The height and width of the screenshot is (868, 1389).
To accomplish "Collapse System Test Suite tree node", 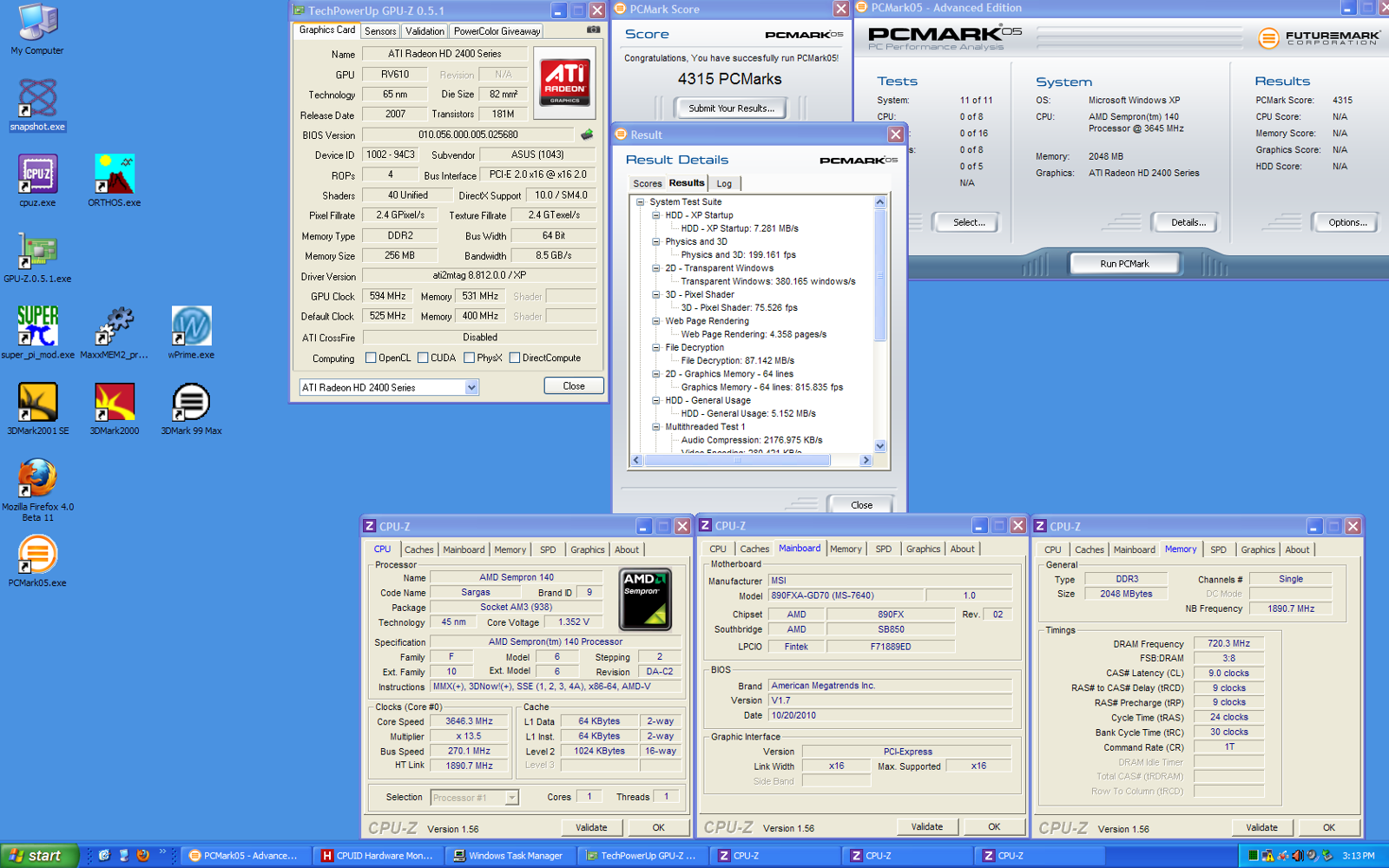I will point(641,202).
